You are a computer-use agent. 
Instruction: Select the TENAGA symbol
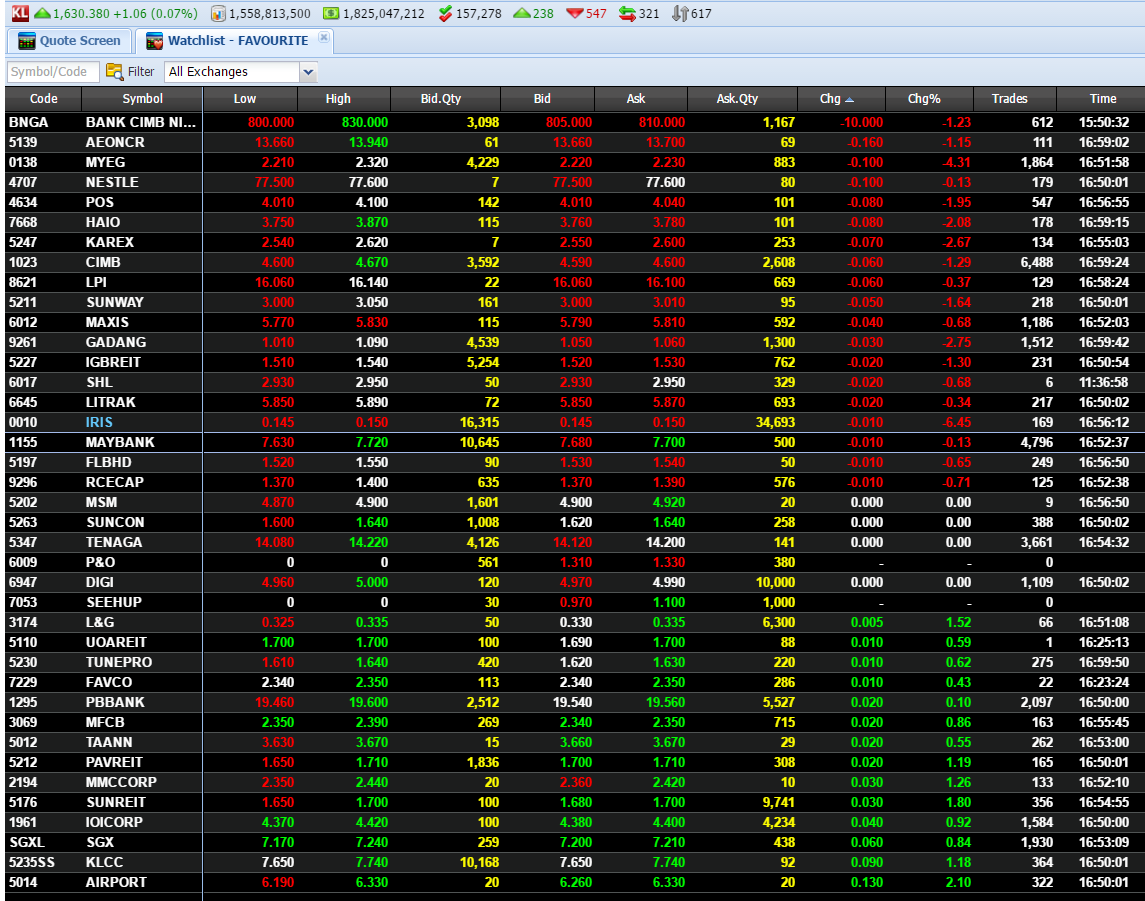[114, 542]
